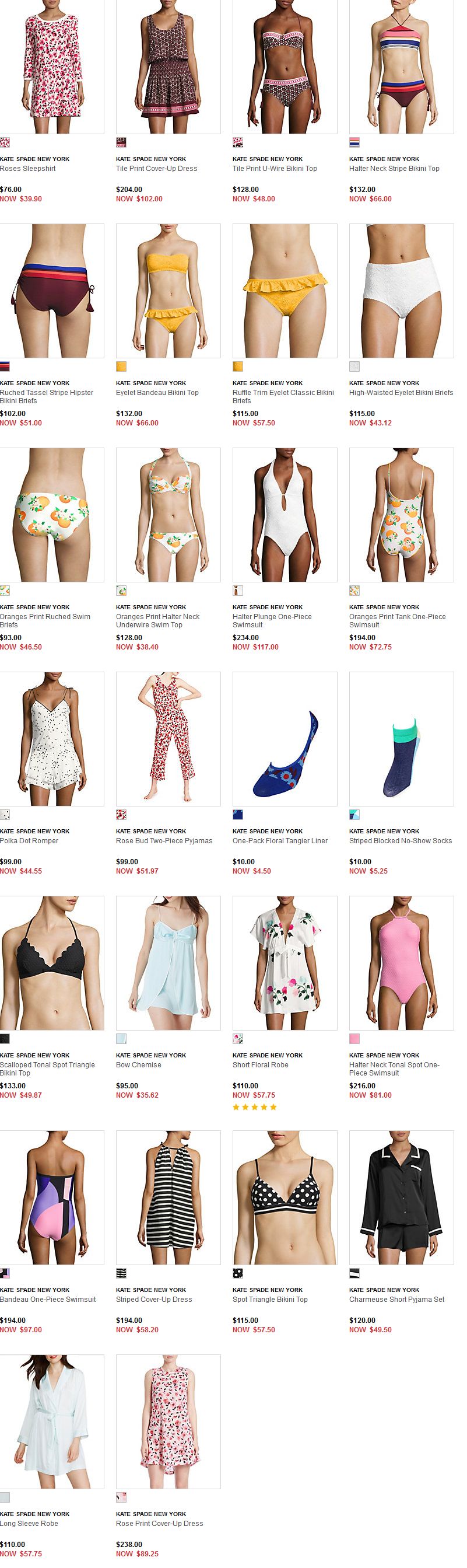Image resolution: width=467 pixels, height=1568 pixels.
Task: Choose pink swatch for Halter Neck Tonal Spot Swimsuit
Action: [354, 1039]
